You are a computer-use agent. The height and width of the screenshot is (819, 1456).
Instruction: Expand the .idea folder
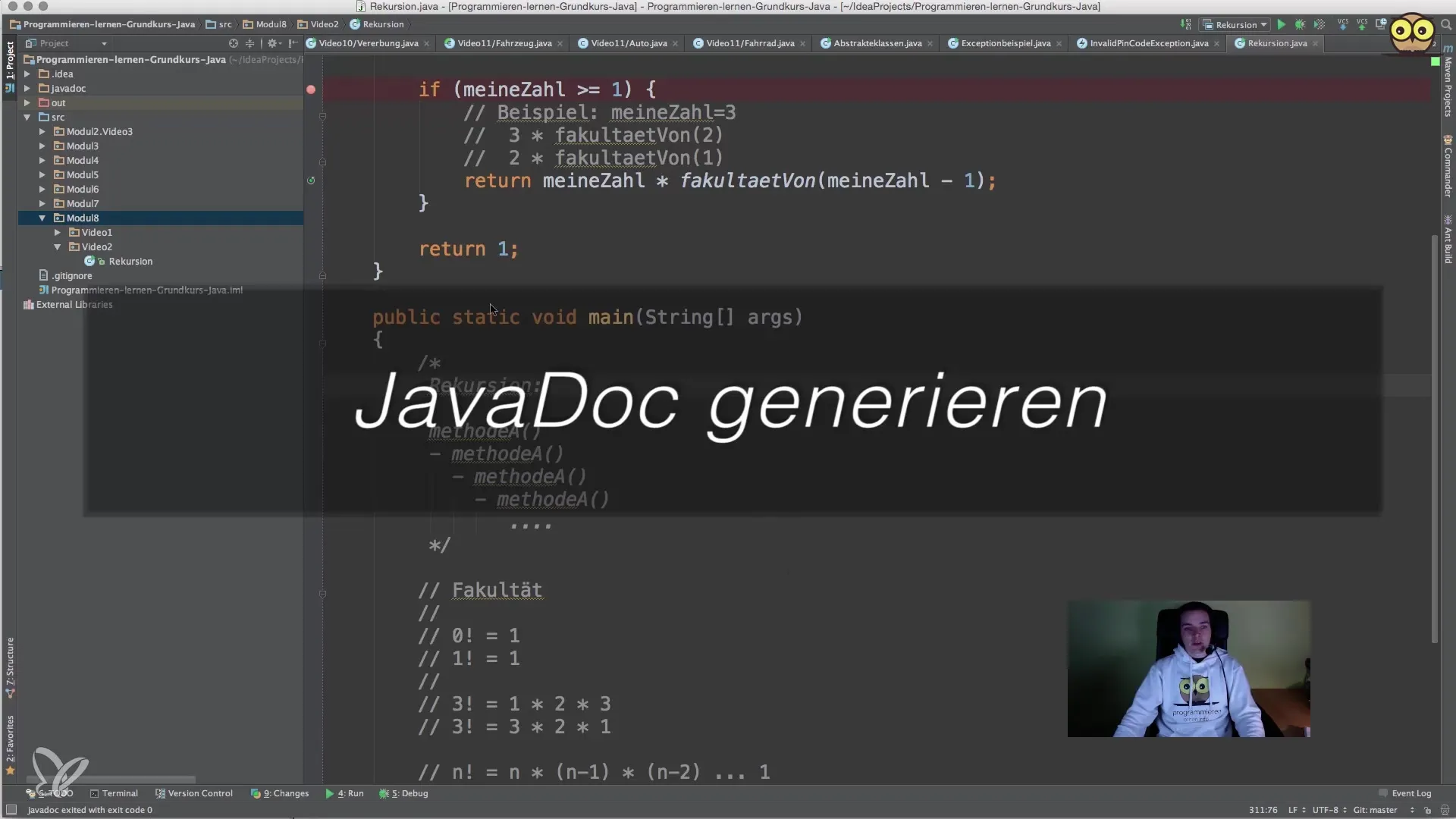[27, 74]
